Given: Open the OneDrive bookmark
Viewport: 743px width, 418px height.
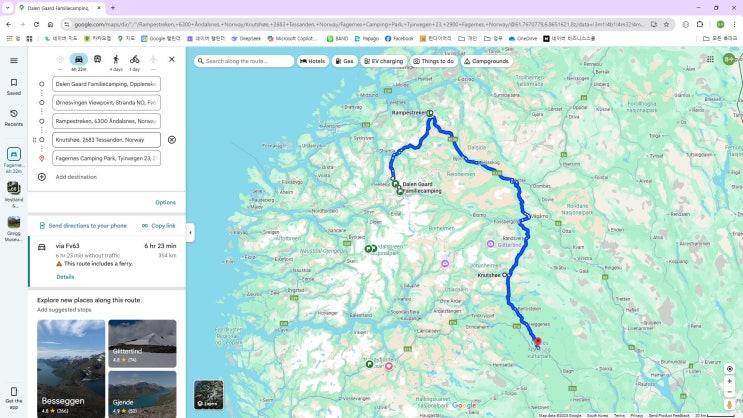Looking at the screenshot, I should 523,38.
